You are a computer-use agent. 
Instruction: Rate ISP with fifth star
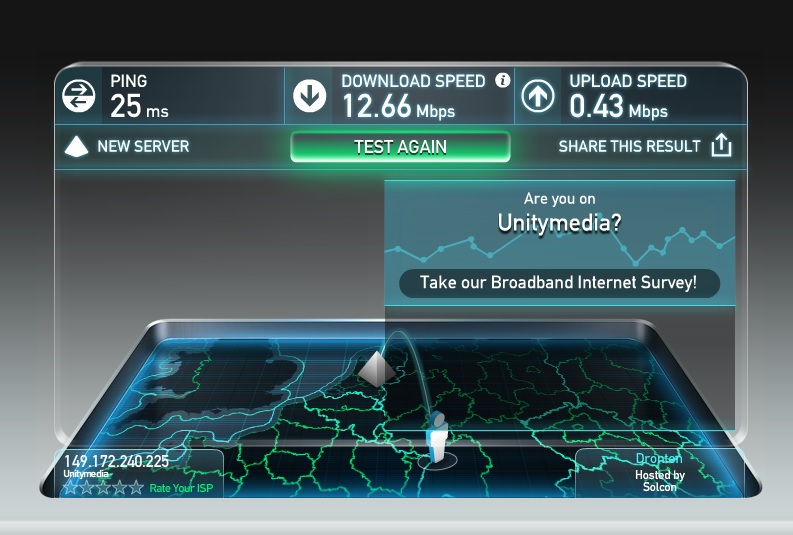pyautogui.click(x=136, y=487)
